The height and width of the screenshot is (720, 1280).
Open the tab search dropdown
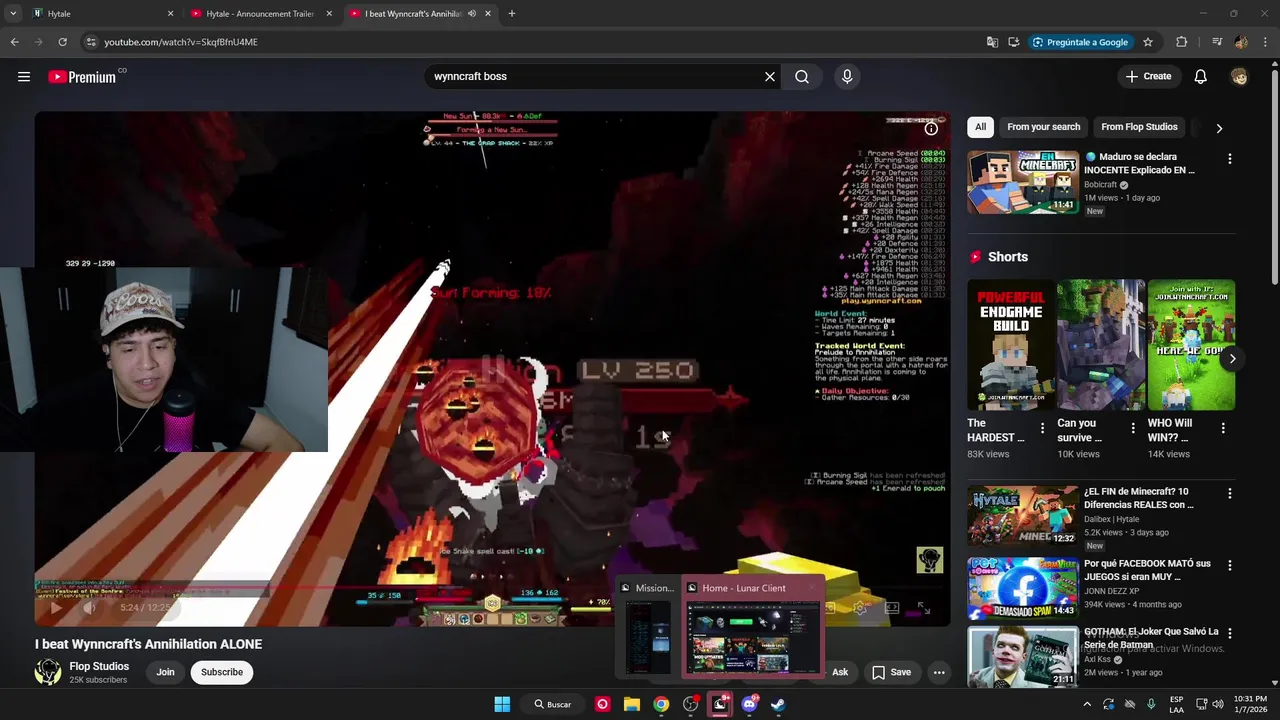[x=13, y=14]
